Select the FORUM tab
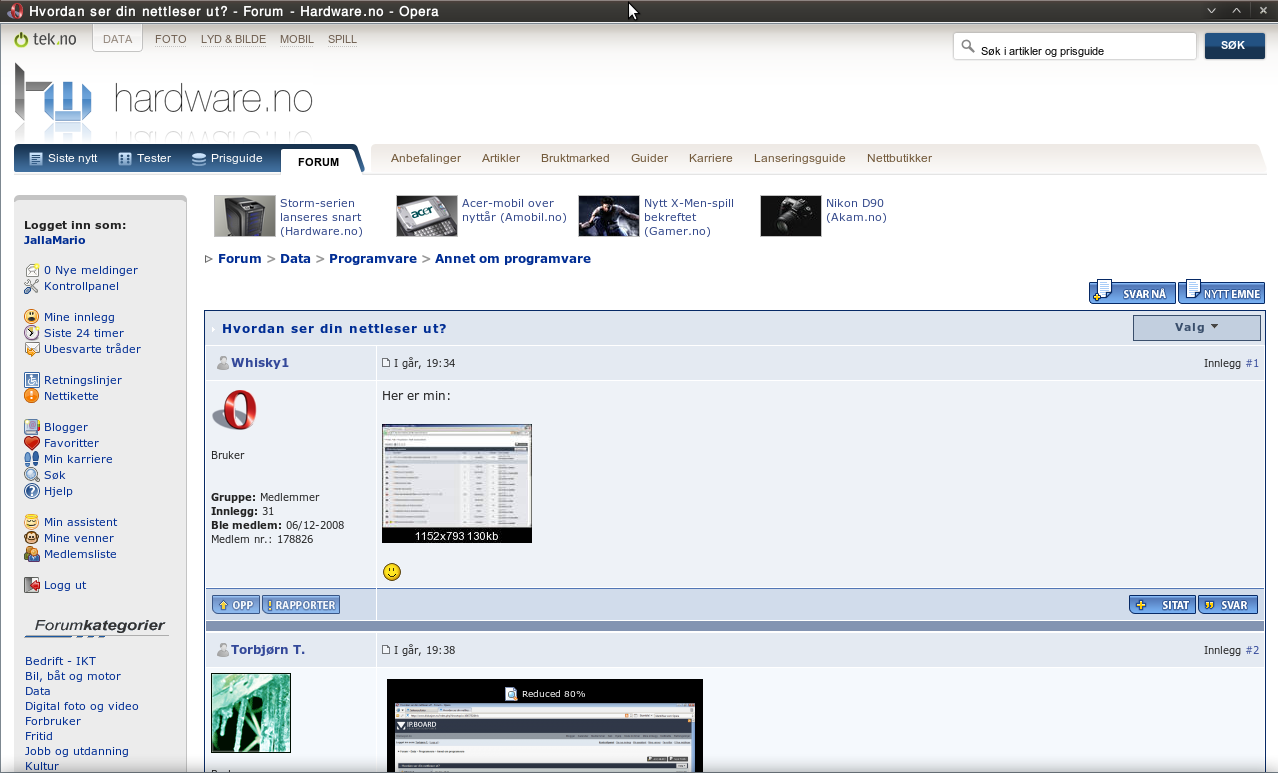1278x773 pixels. 318,161
